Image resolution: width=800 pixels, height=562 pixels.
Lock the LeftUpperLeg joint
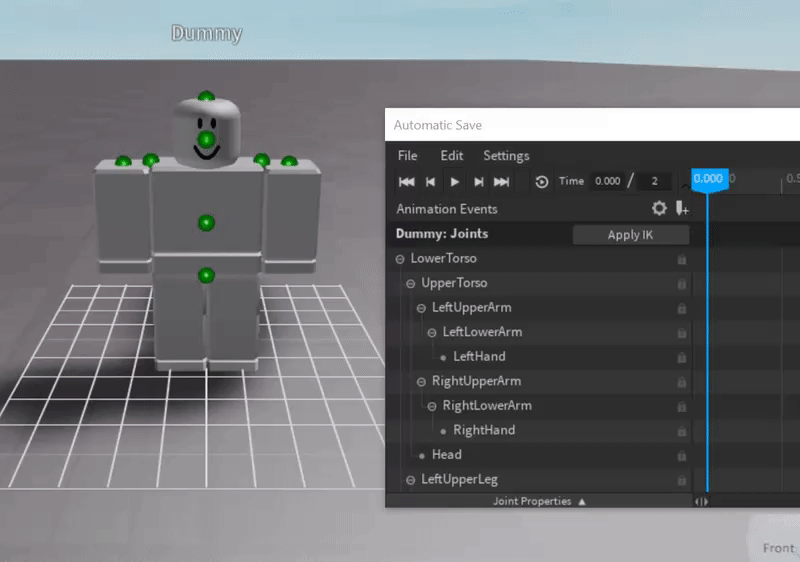682,480
